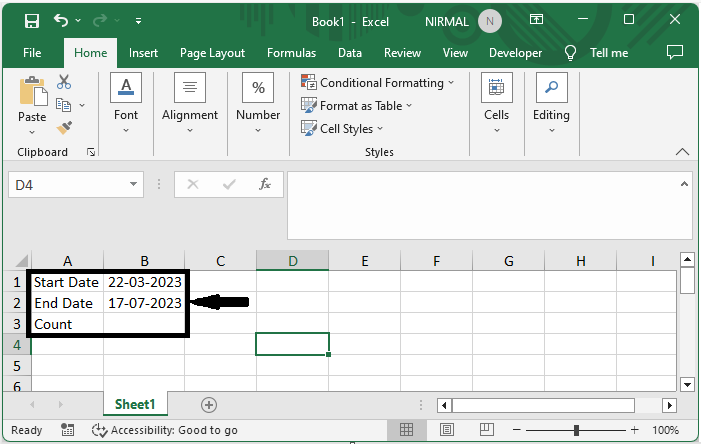Click the Format Painter brush icon

[64, 128]
